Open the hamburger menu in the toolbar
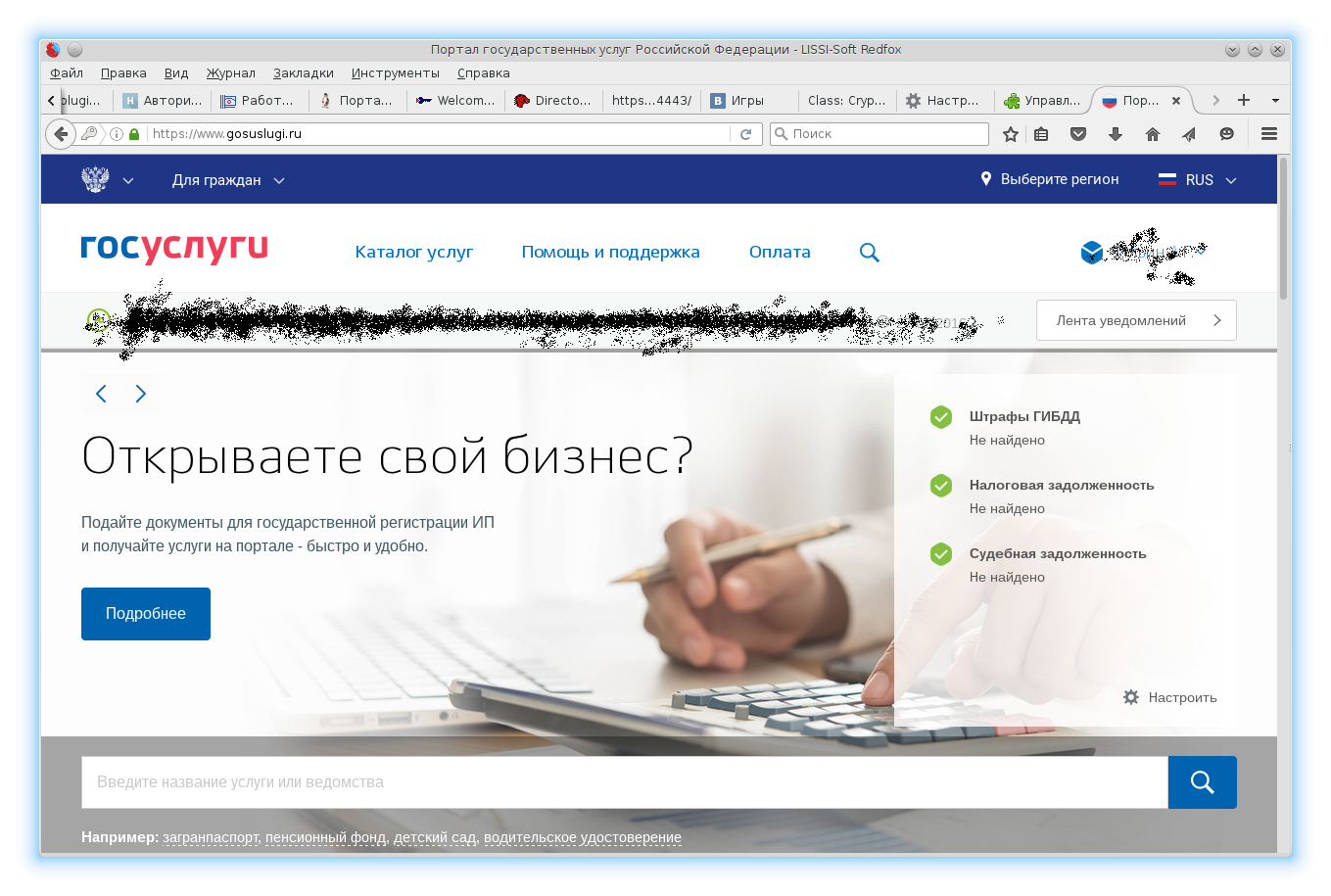Image resolution: width=1331 pixels, height=896 pixels. (x=1269, y=134)
